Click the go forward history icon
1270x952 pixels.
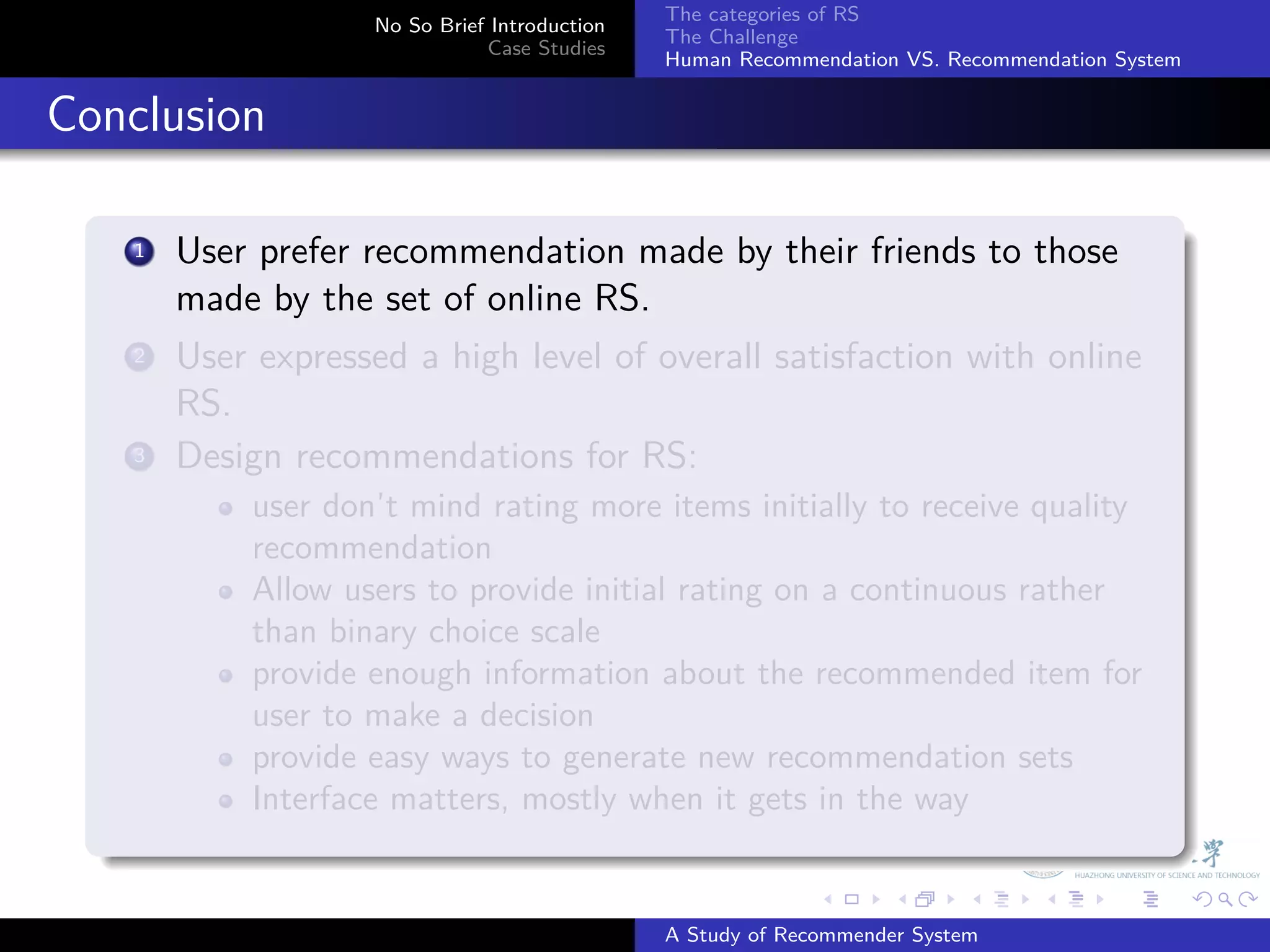[x=1248, y=899]
